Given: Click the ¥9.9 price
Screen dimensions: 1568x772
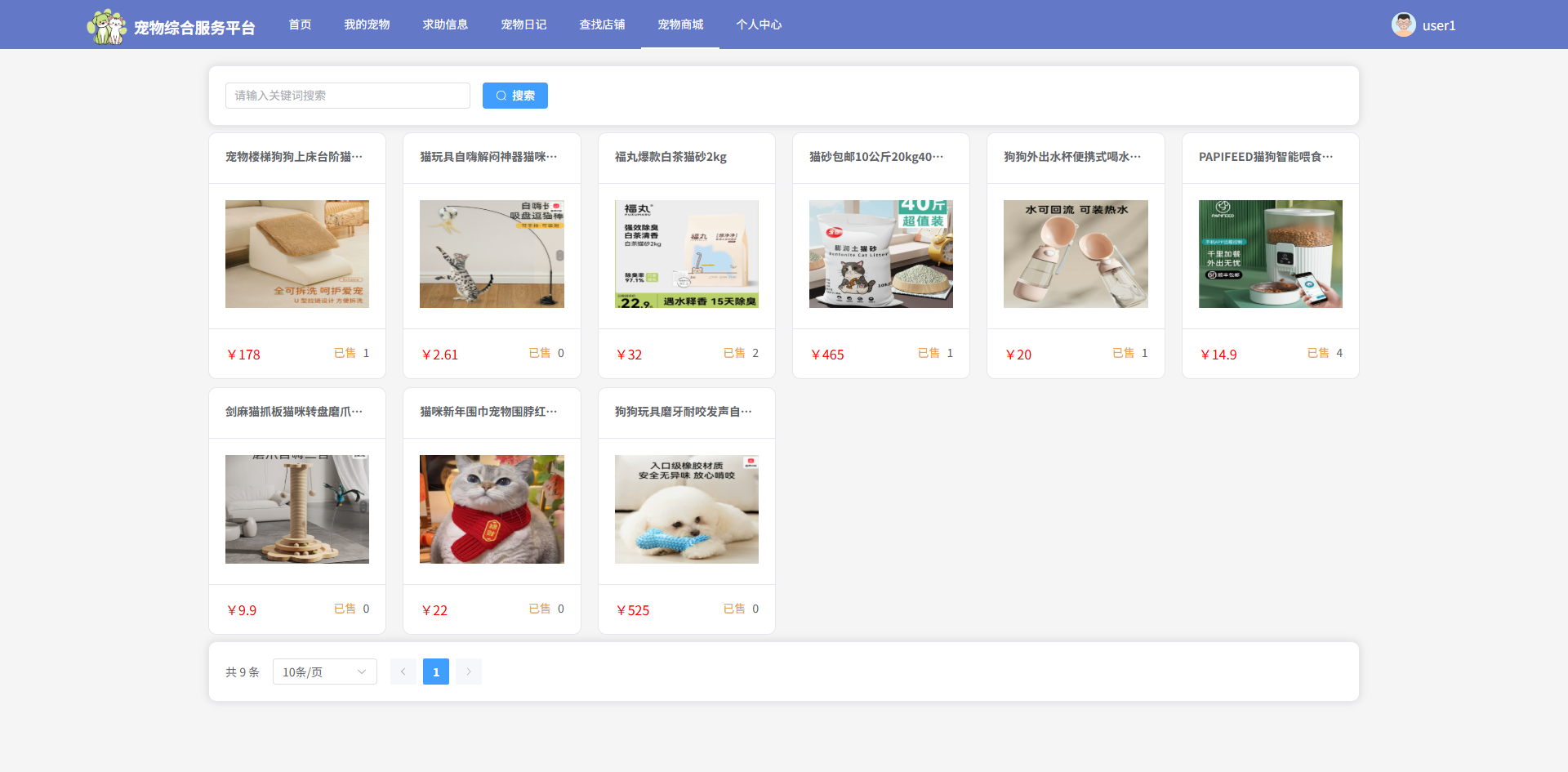Looking at the screenshot, I should [x=242, y=610].
